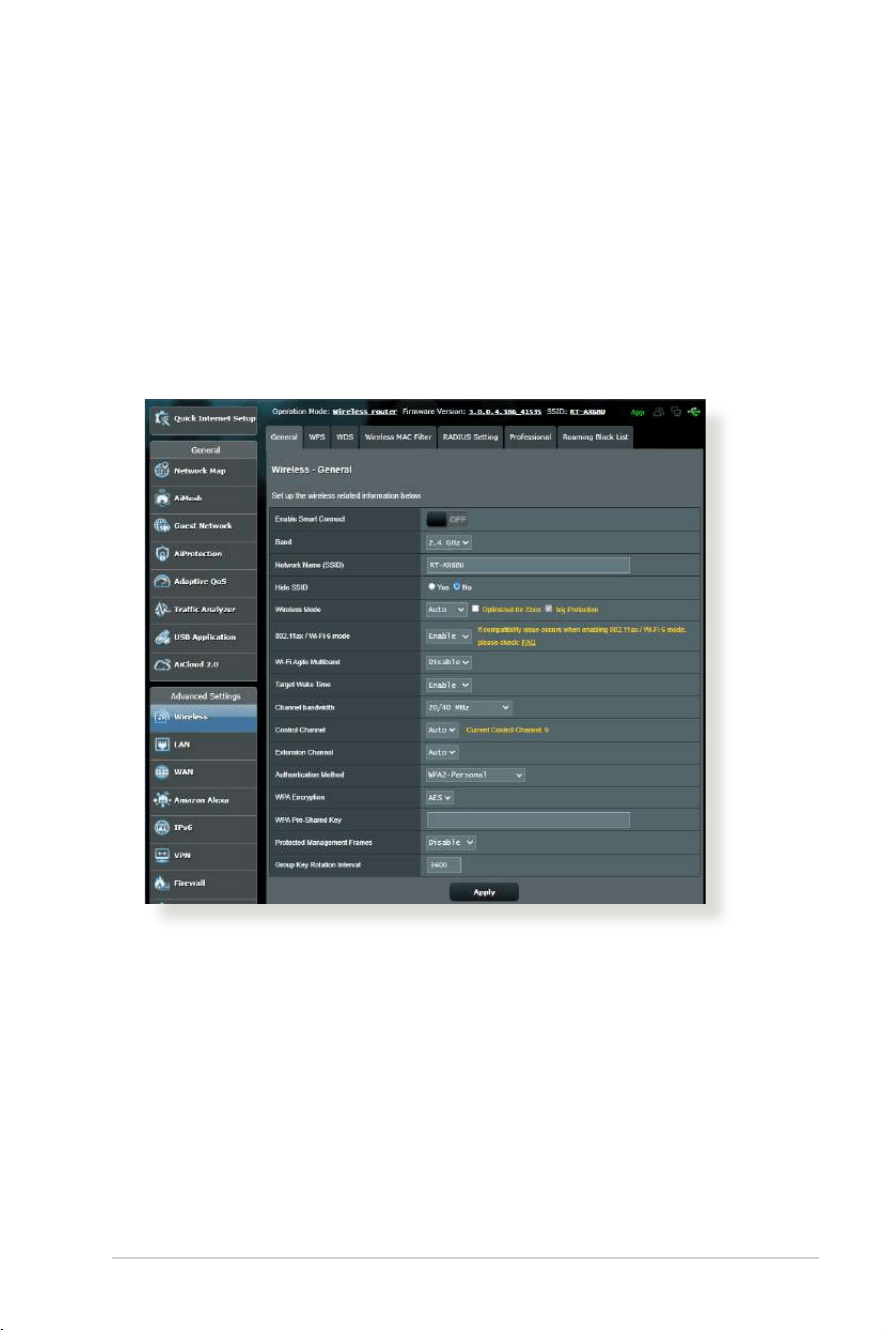This screenshot has height=1330, width=883.
Task: Open the USB Application icon
Action: click(x=163, y=637)
